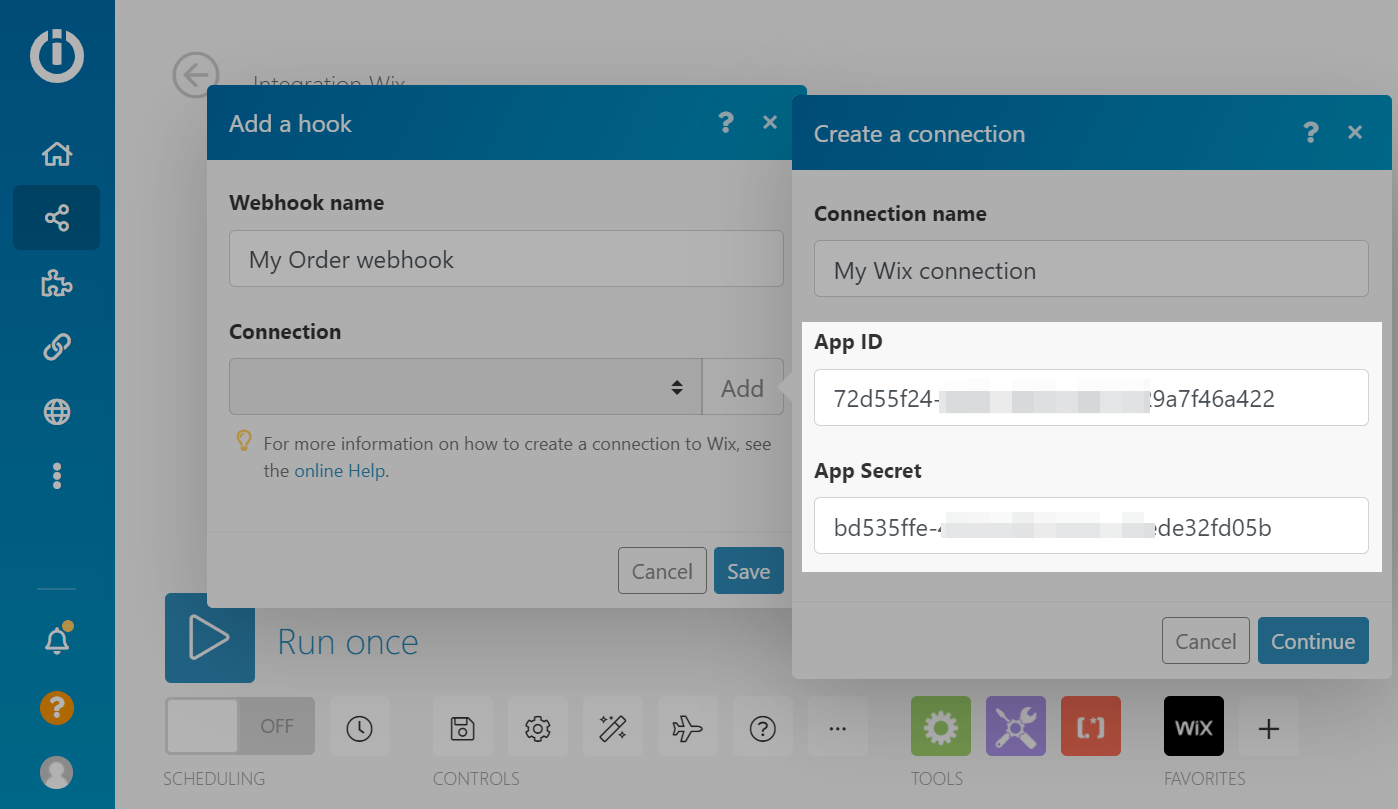Open the Templates puzzle icon in sidebar
The image size is (1398, 809).
57,283
